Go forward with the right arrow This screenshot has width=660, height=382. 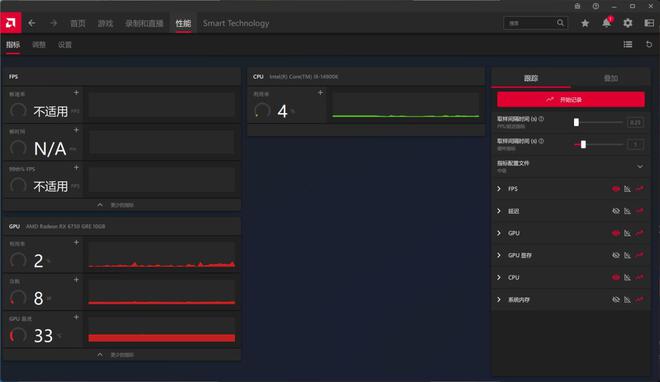pyautogui.click(x=53, y=23)
